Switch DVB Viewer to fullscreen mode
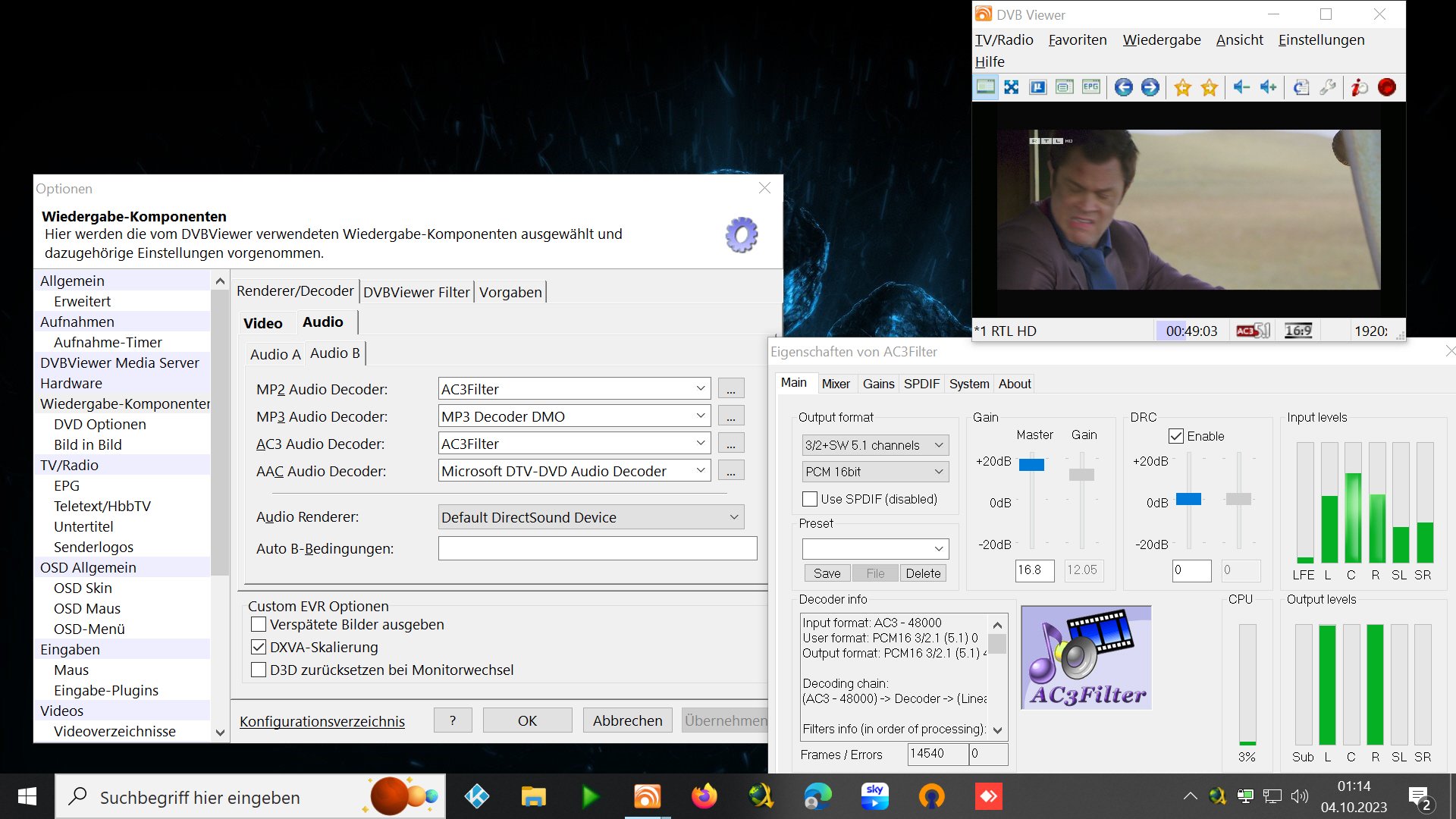 point(1011,87)
